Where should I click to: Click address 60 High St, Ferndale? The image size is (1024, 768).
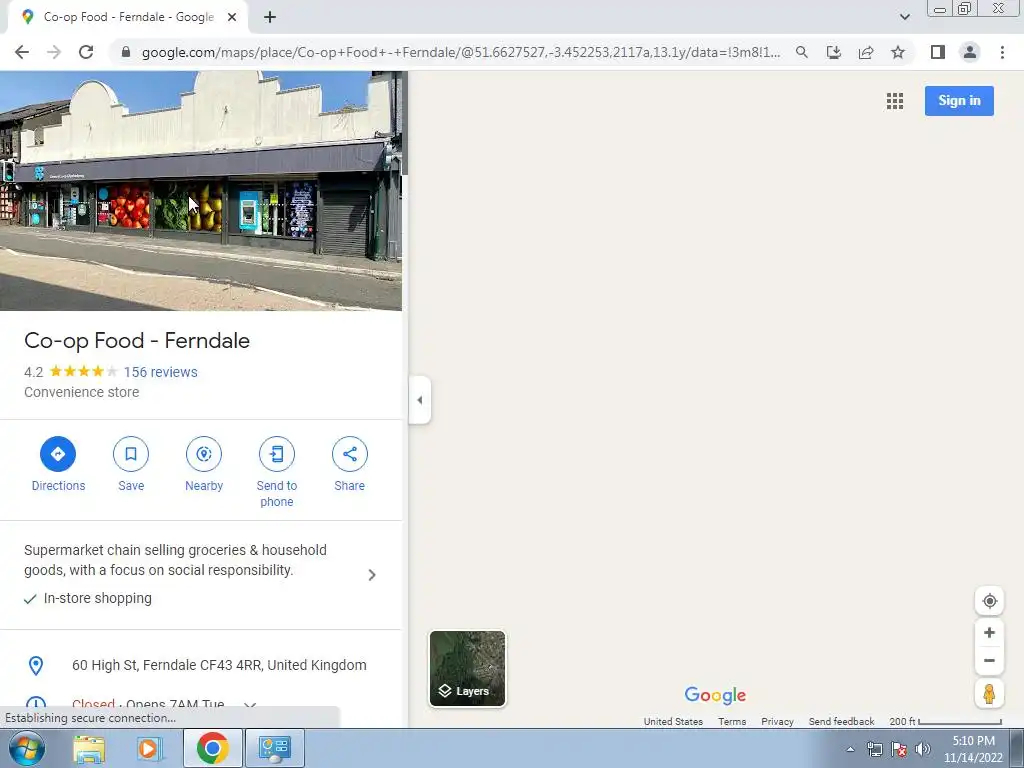219,665
